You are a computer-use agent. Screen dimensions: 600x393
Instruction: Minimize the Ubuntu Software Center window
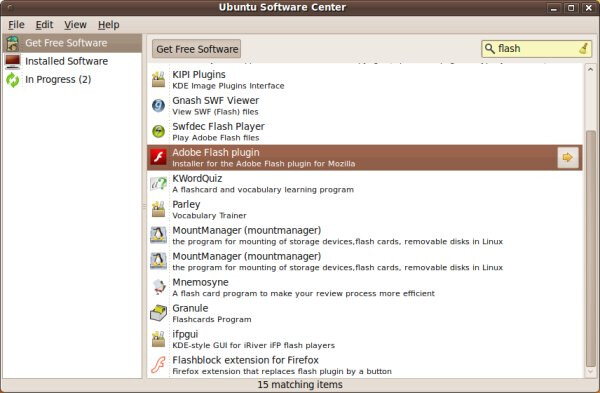[x=553, y=8]
